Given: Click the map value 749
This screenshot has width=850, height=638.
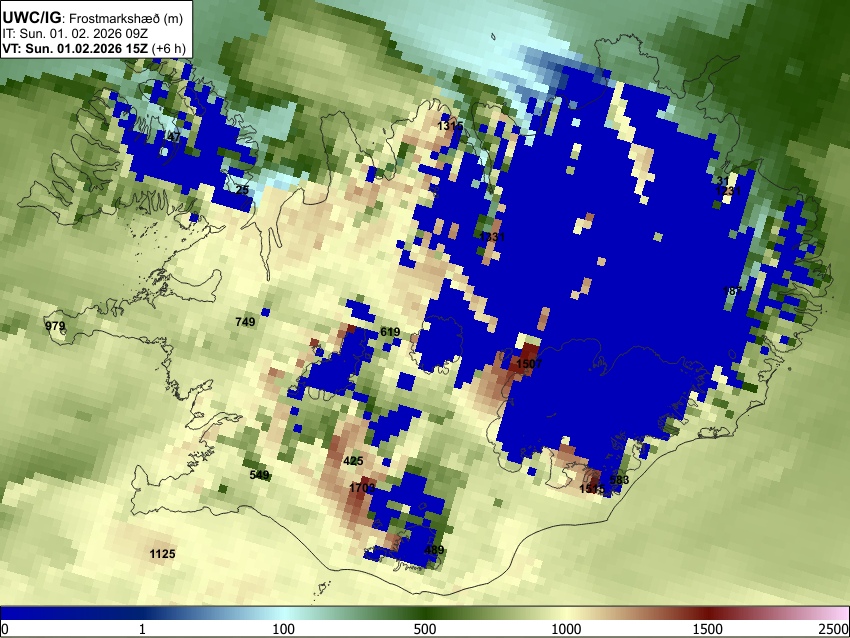Looking at the screenshot, I should point(245,322).
